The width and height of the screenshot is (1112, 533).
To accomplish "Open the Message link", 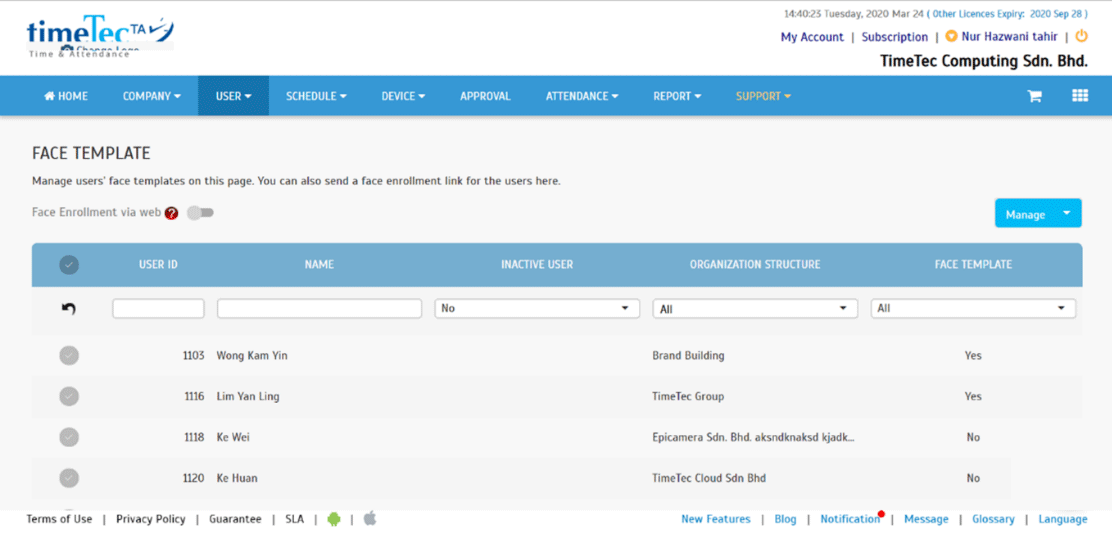I will point(926,519).
